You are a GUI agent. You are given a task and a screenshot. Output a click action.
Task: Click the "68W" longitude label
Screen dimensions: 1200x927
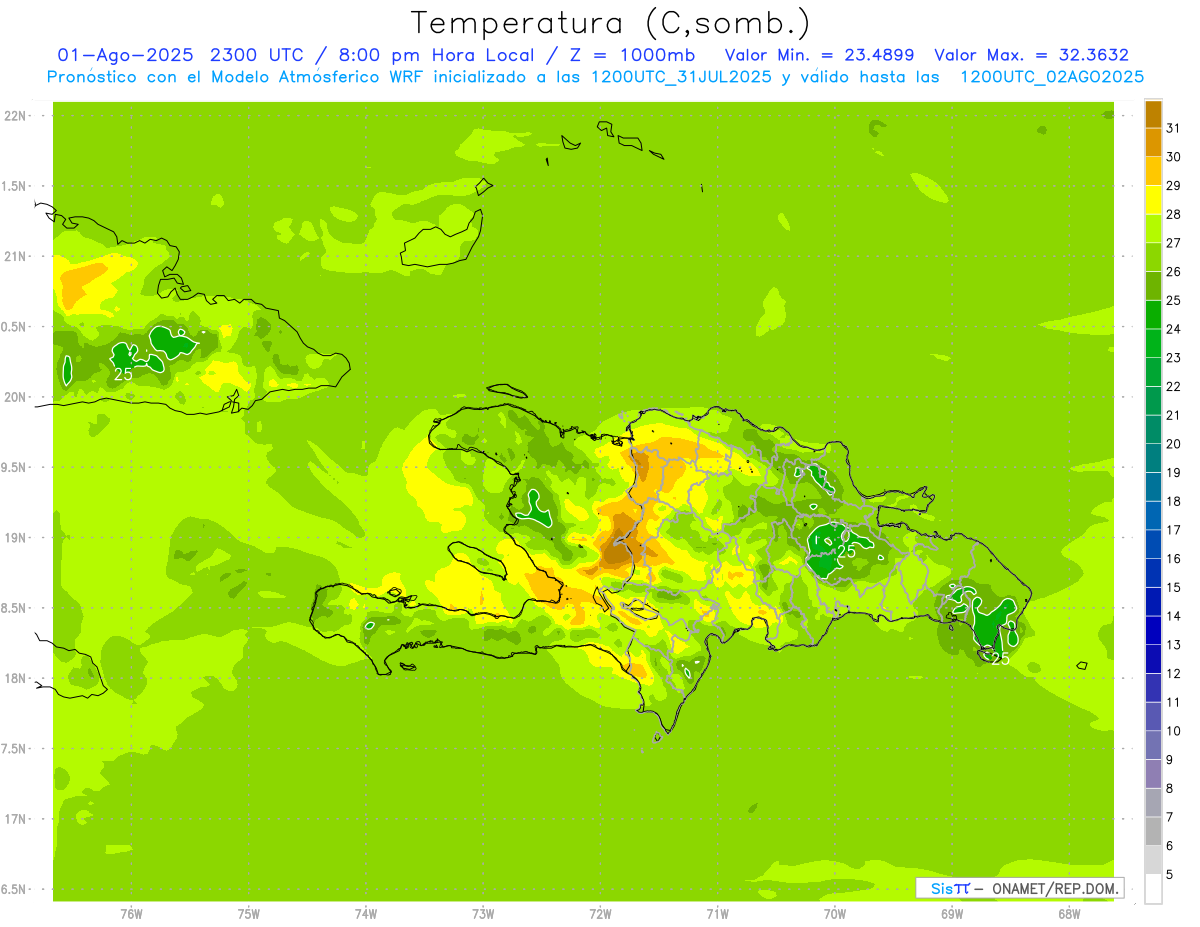pyautogui.click(x=1069, y=915)
